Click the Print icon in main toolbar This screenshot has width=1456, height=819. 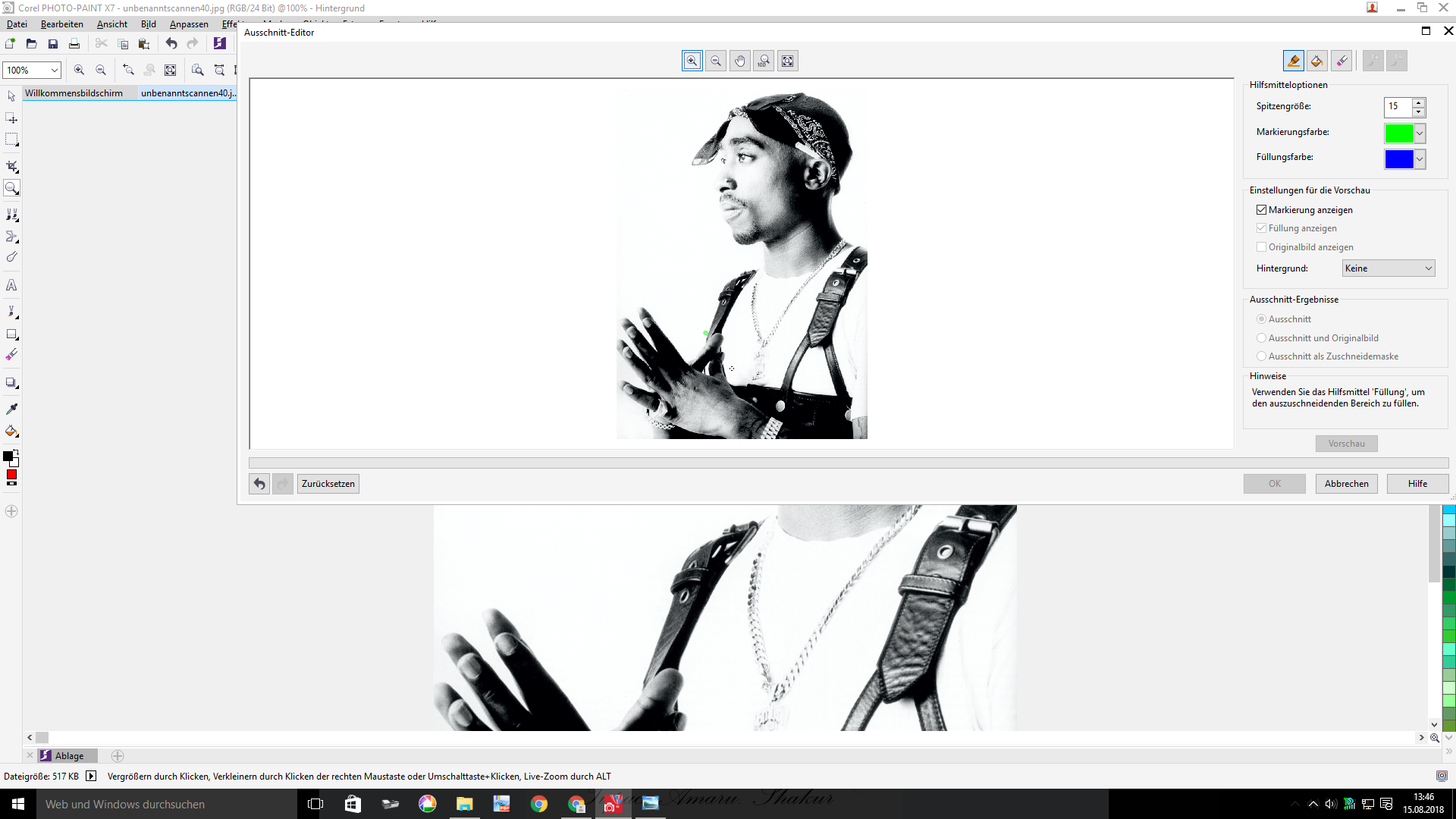[74, 44]
